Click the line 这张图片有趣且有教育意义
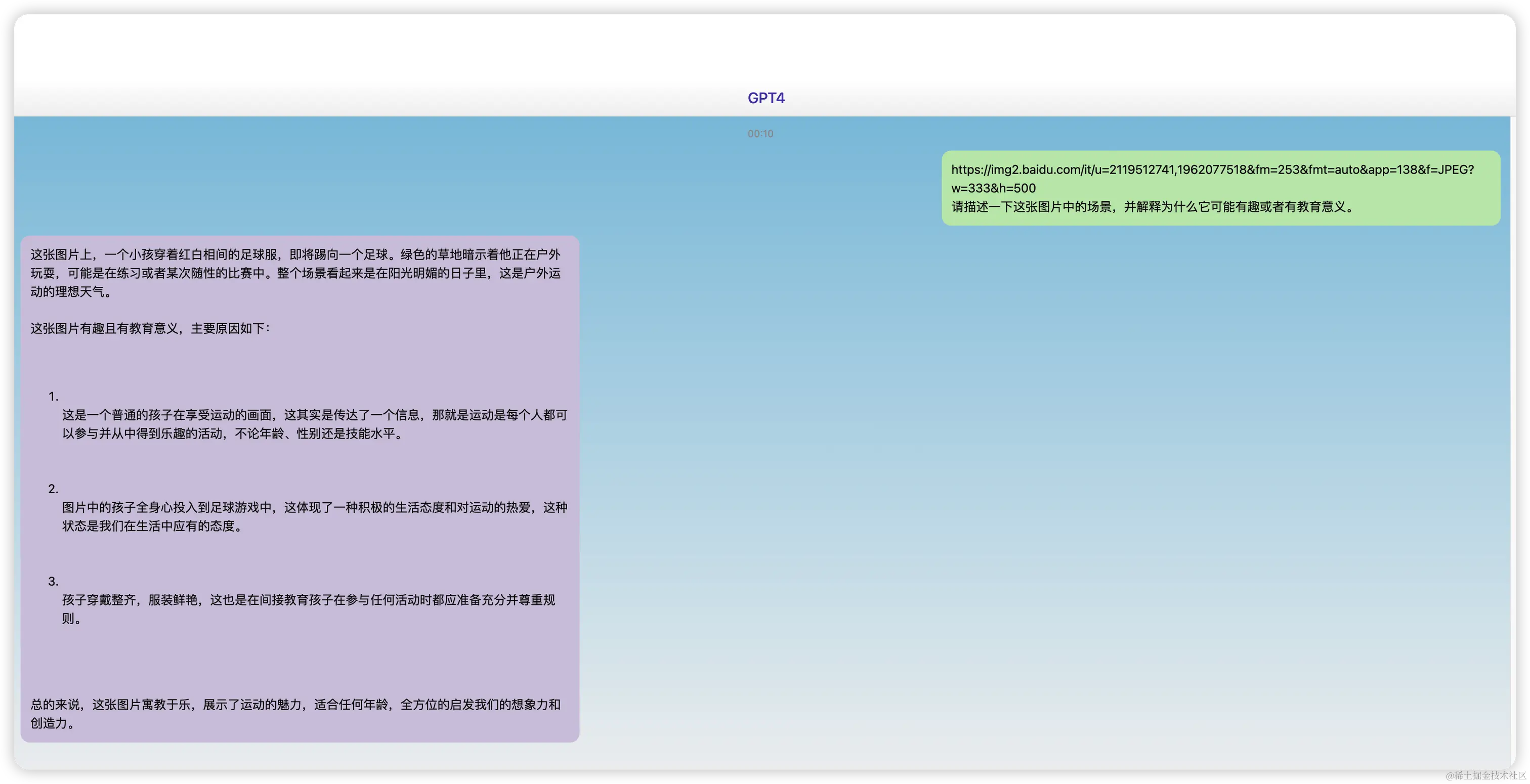 point(150,328)
